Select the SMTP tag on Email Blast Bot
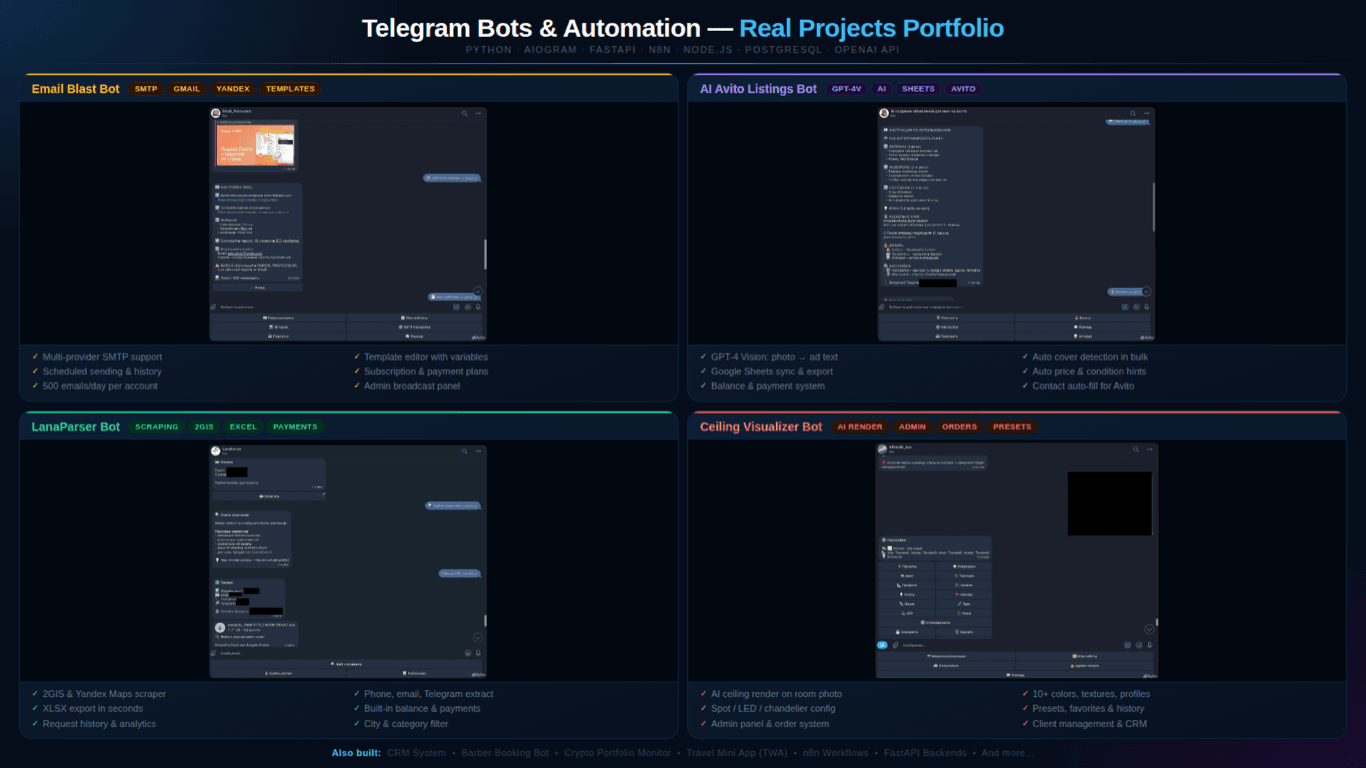 (x=147, y=89)
